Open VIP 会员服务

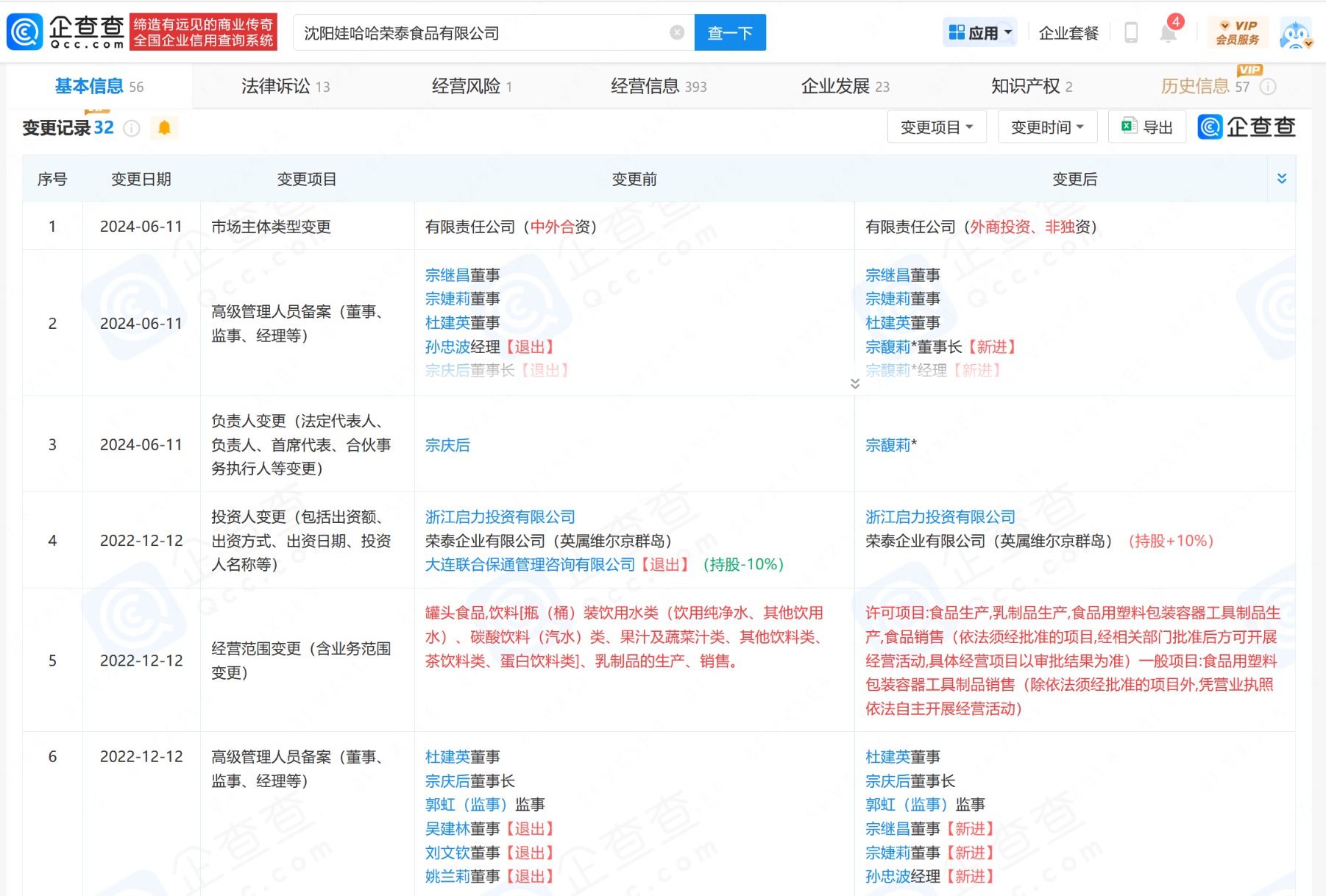[x=1237, y=33]
